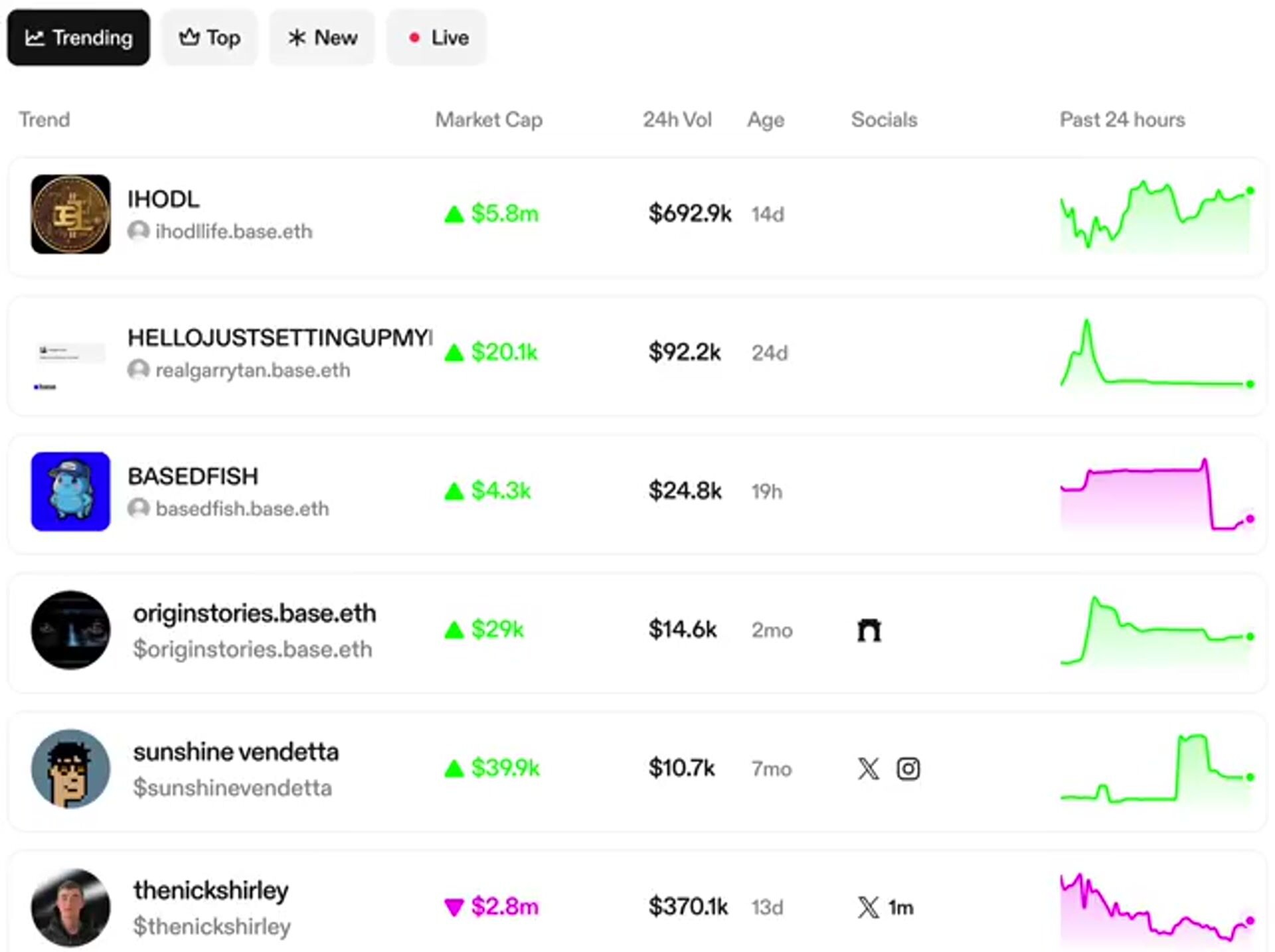Open thenickshirley's X social icon
1275x952 pixels.
coord(868,908)
